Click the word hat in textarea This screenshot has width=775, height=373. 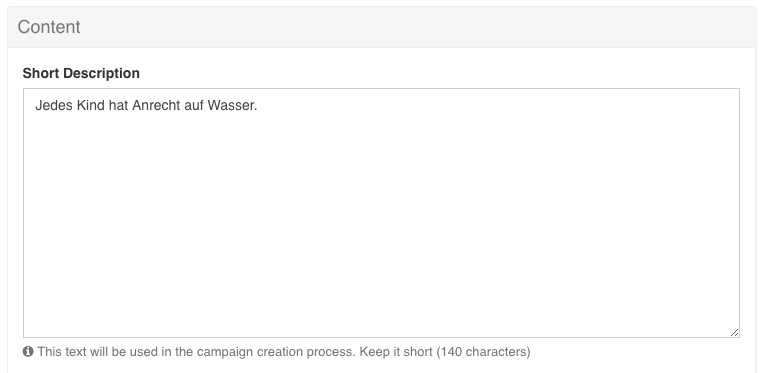coord(119,105)
